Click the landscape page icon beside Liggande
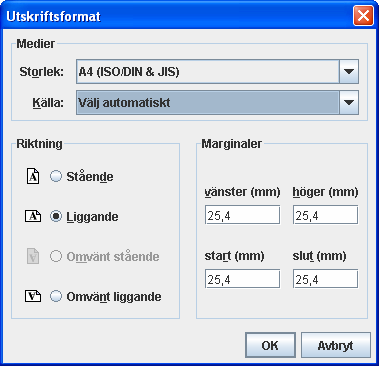379x366 pixels. click(x=33, y=216)
